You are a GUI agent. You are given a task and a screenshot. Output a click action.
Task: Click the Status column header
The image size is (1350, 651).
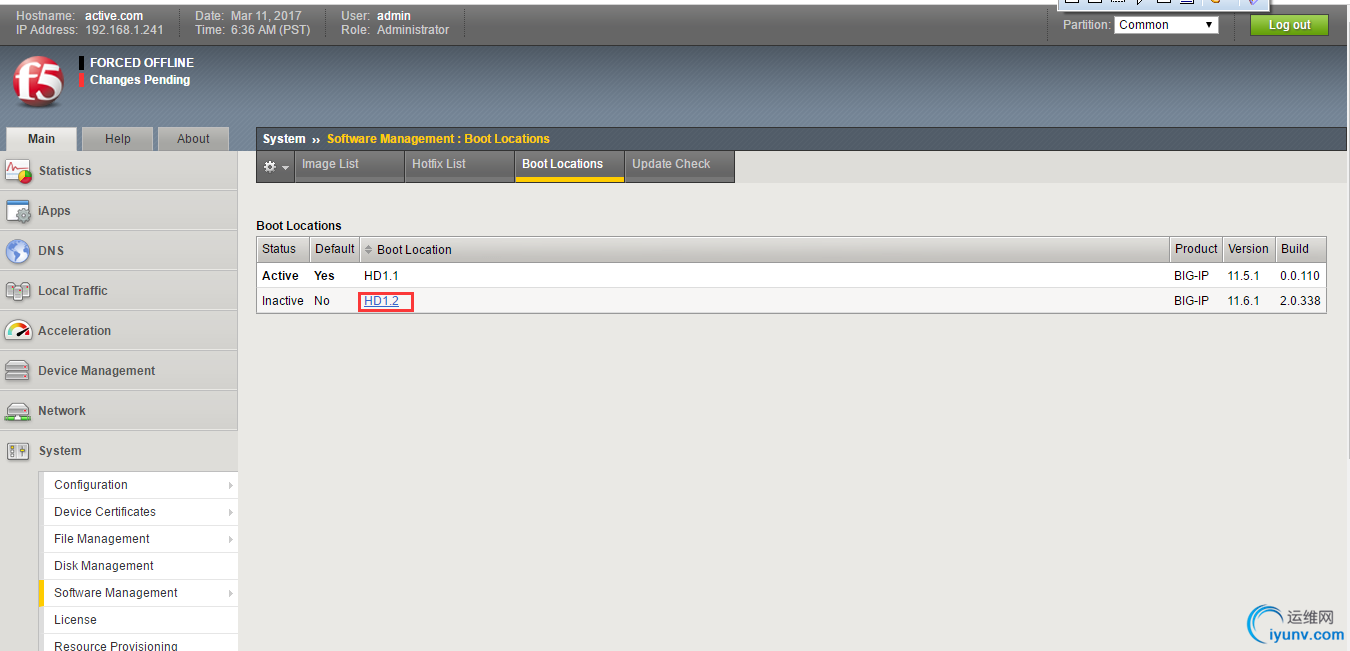[x=283, y=249]
